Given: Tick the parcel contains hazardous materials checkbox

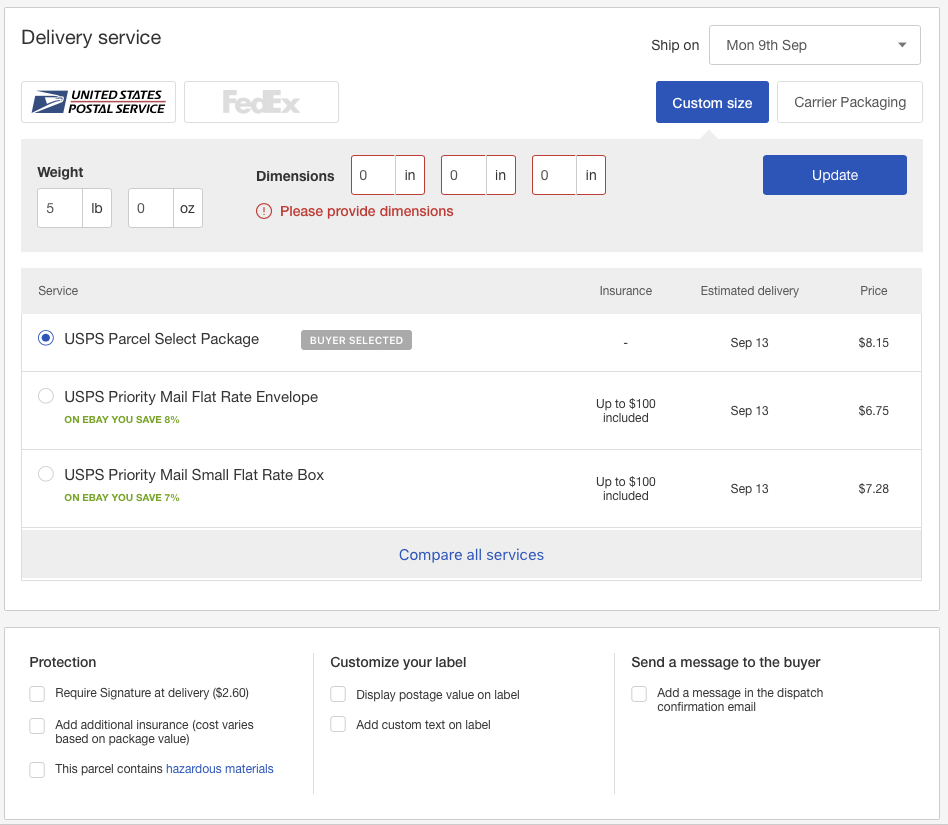Looking at the screenshot, I should tap(37, 769).
